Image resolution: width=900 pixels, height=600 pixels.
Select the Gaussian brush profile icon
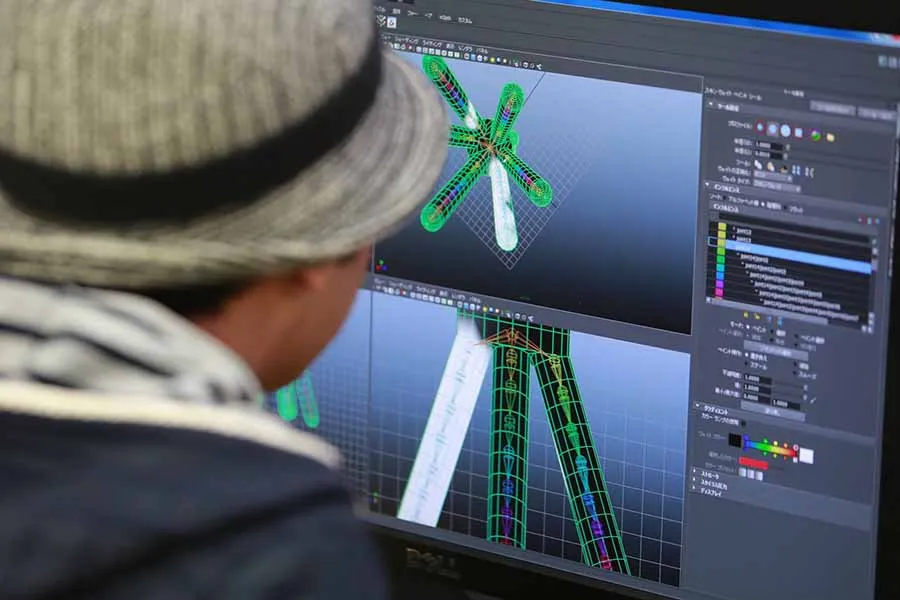pos(760,129)
